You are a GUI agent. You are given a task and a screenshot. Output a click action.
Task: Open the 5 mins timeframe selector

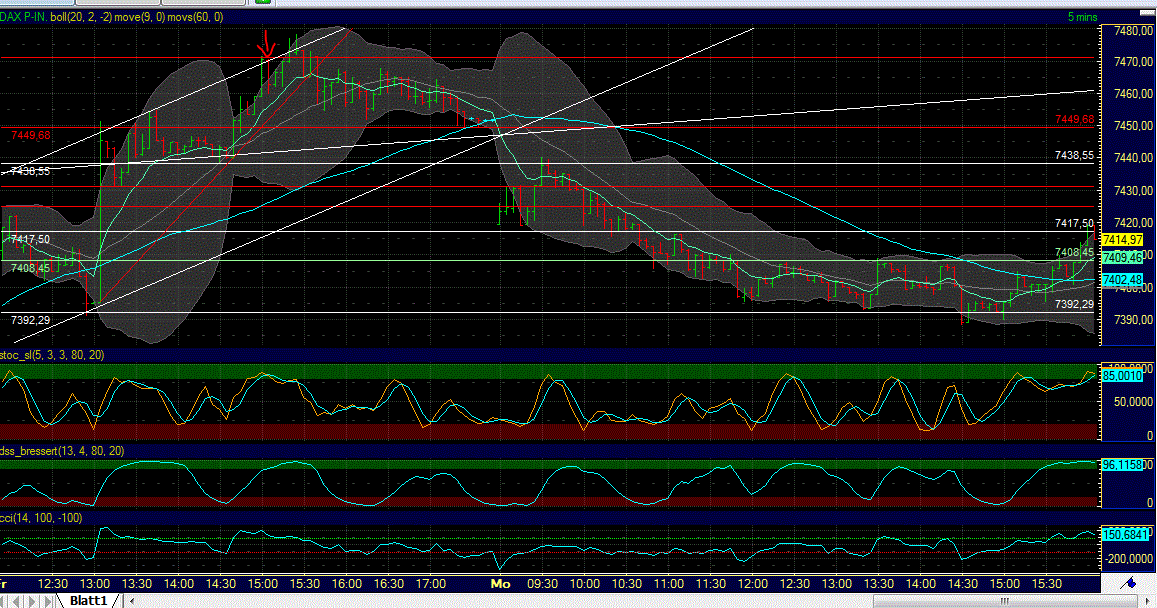coord(1084,17)
